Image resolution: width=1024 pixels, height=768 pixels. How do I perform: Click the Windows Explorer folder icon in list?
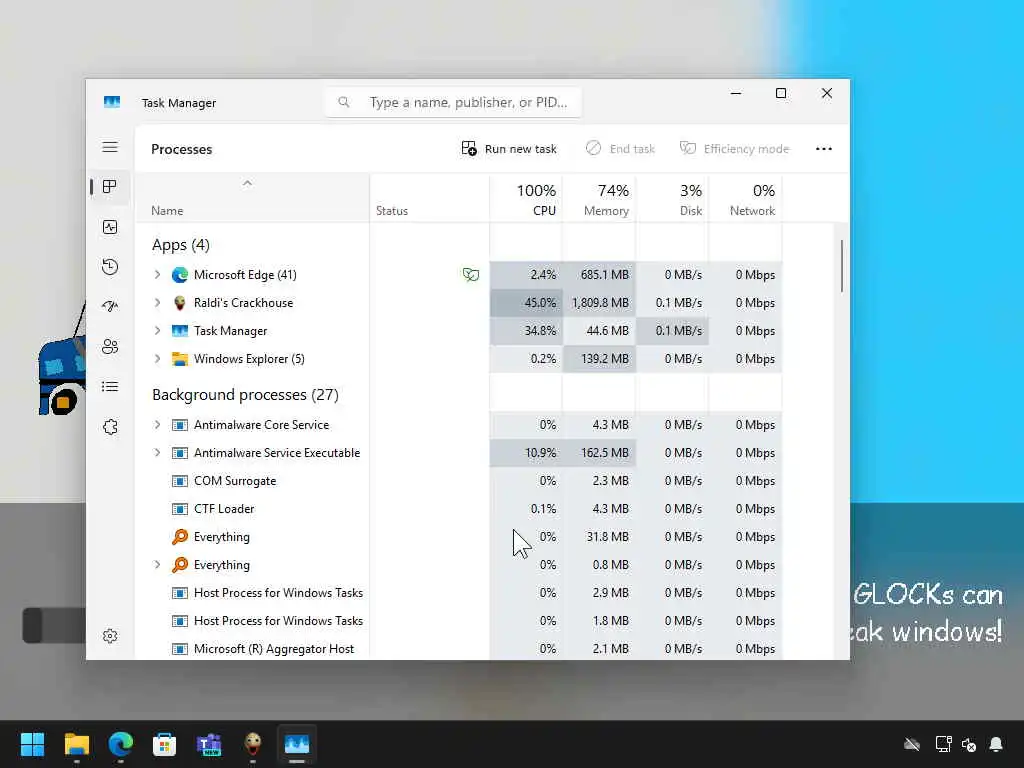[180, 359]
